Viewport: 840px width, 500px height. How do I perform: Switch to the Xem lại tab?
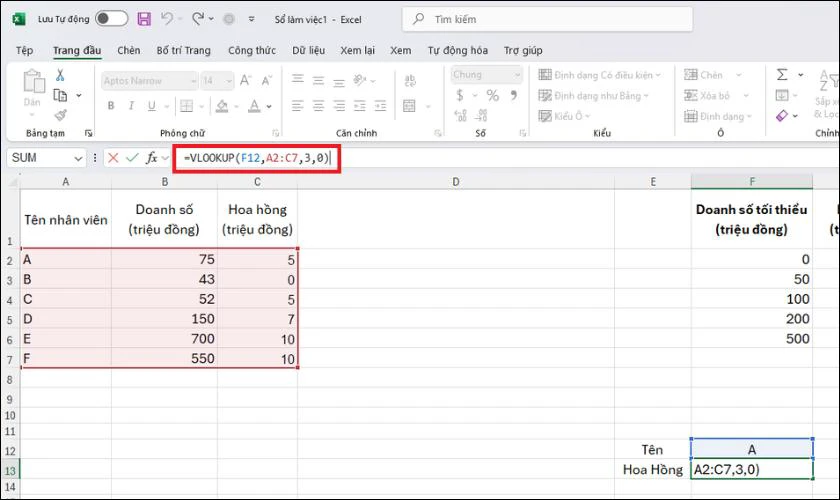pyautogui.click(x=357, y=50)
